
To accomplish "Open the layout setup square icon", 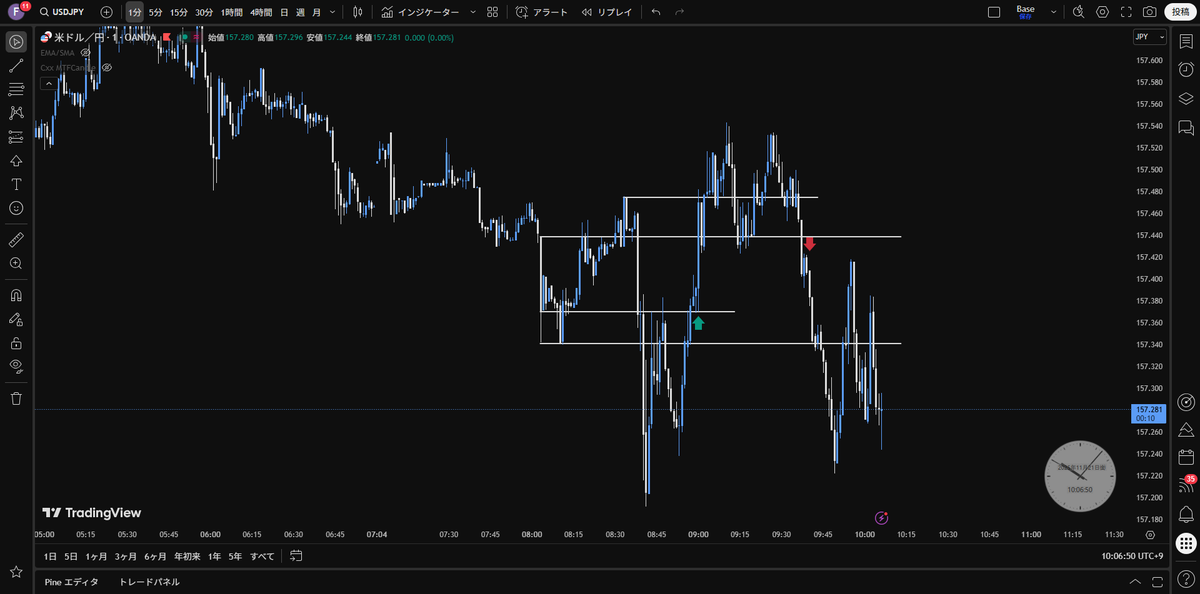I will (994, 12).
